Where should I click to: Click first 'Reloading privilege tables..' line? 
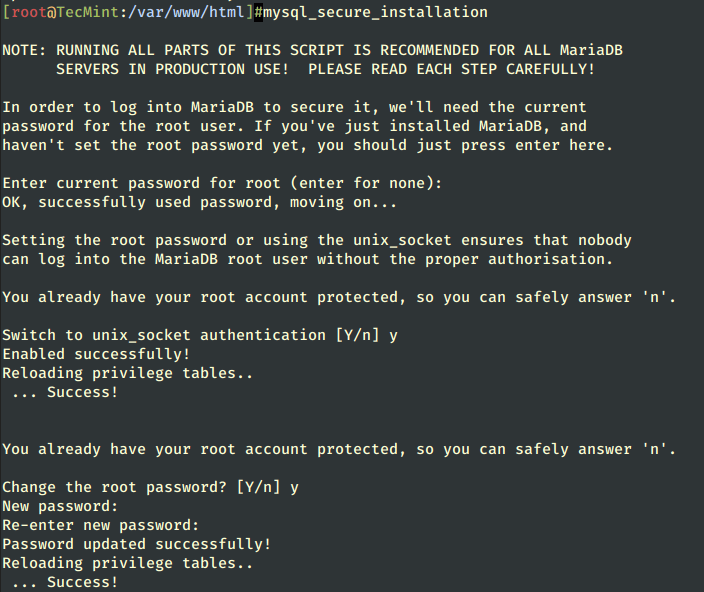point(128,373)
